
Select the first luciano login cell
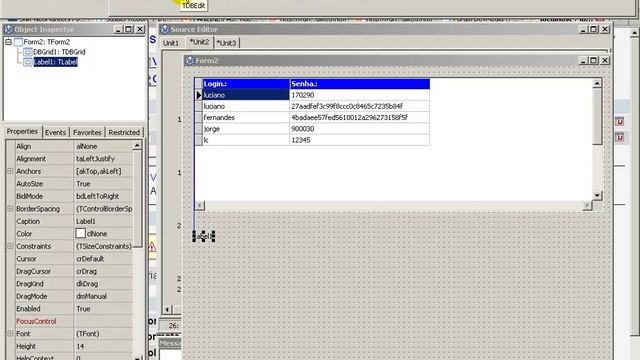[246, 95]
